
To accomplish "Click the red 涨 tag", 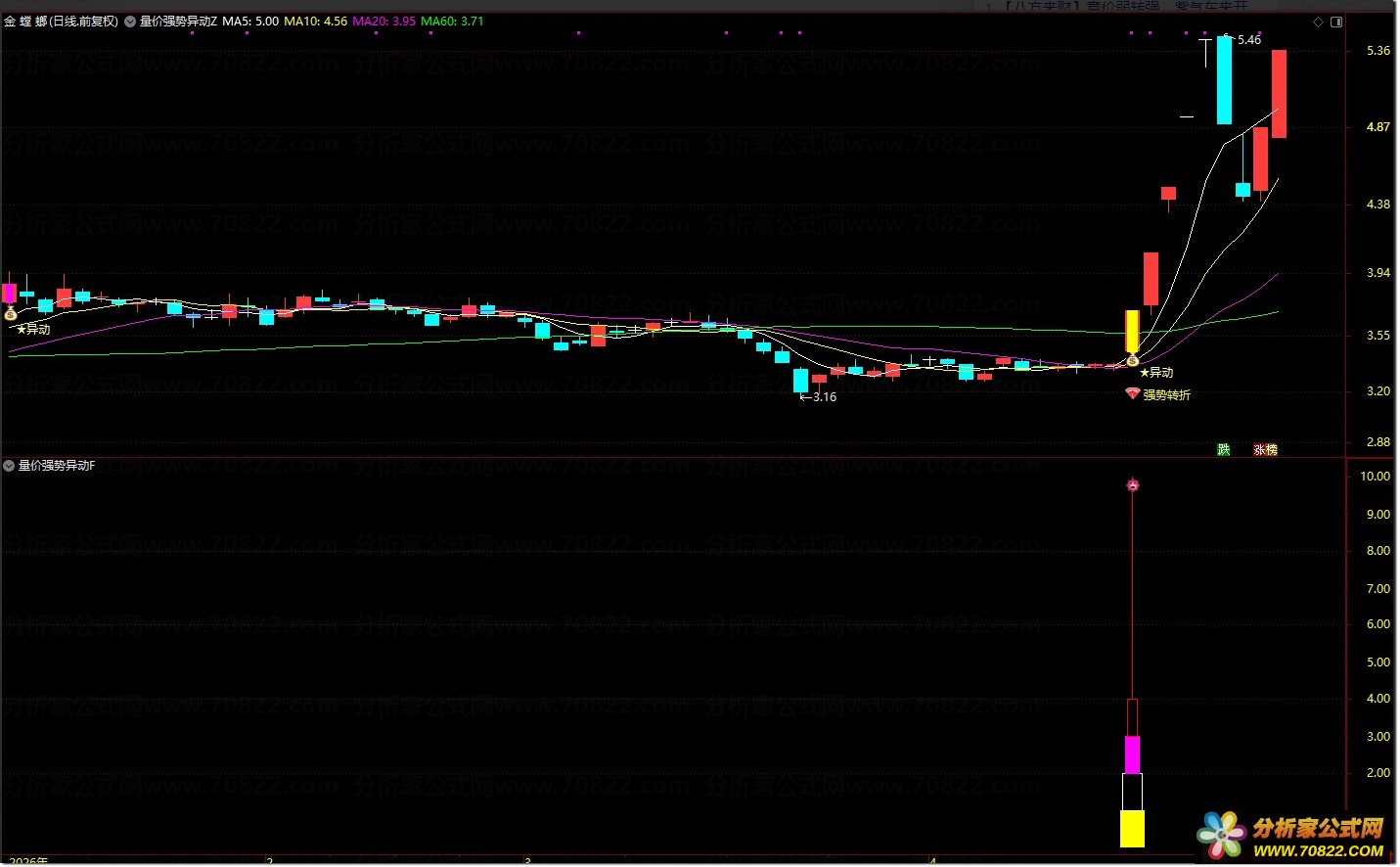I will coord(1259,450).
